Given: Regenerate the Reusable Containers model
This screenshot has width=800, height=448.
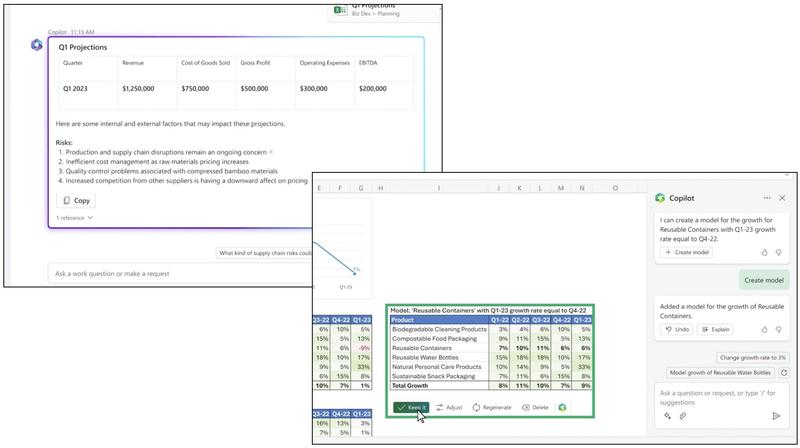Looking at the screenshot, I should tap(492, 407).
